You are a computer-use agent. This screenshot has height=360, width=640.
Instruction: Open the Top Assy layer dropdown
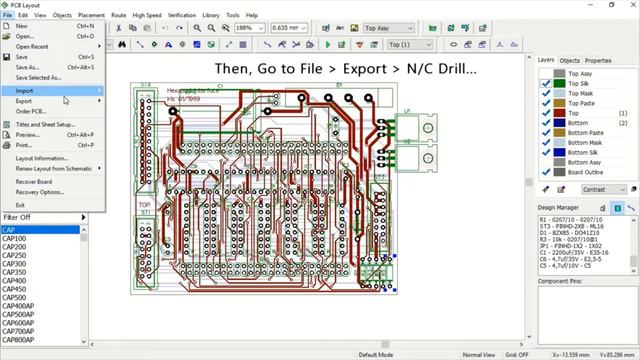pos(410,28)
